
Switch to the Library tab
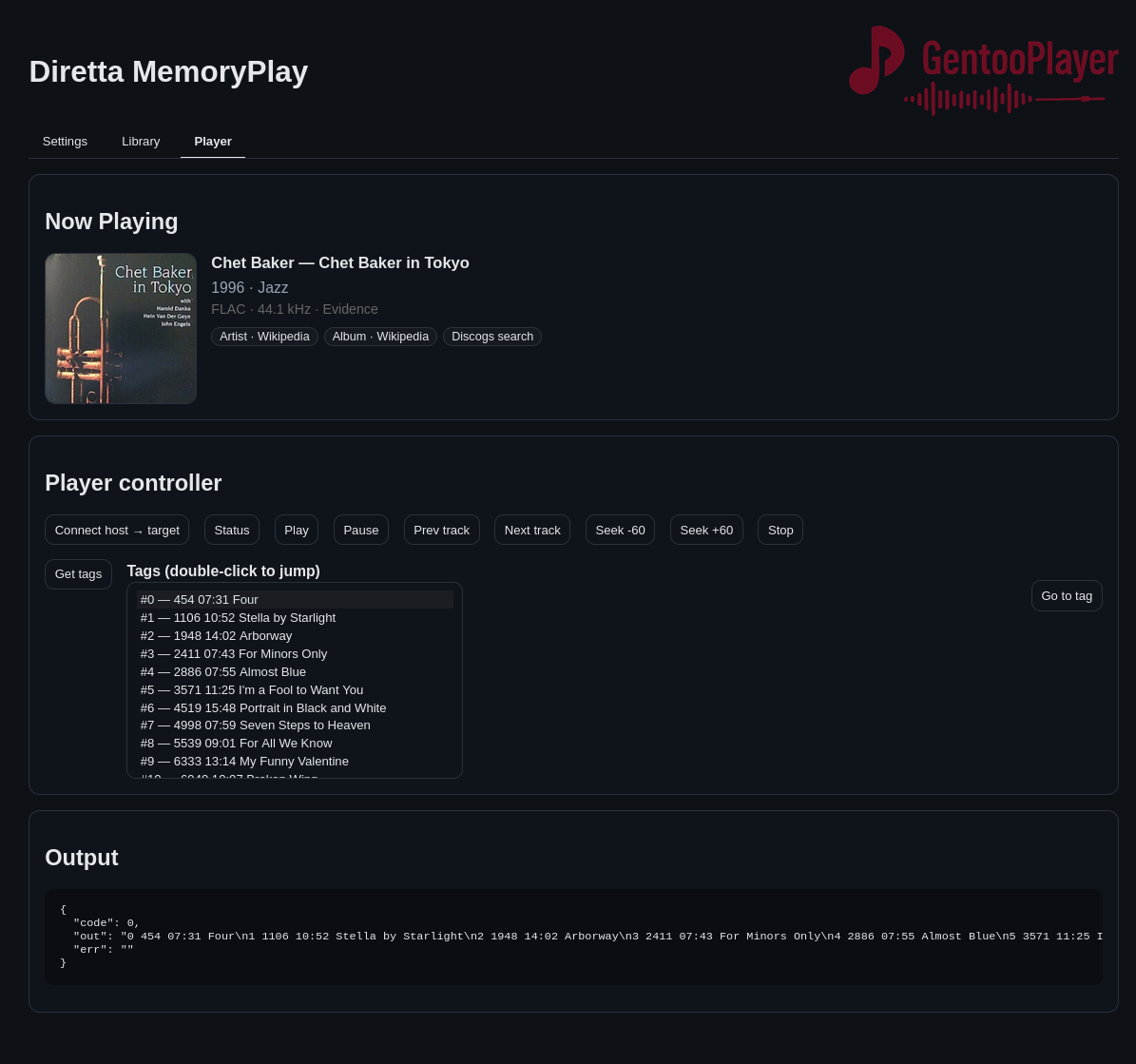pyautogui.click(x=141, y=142)
